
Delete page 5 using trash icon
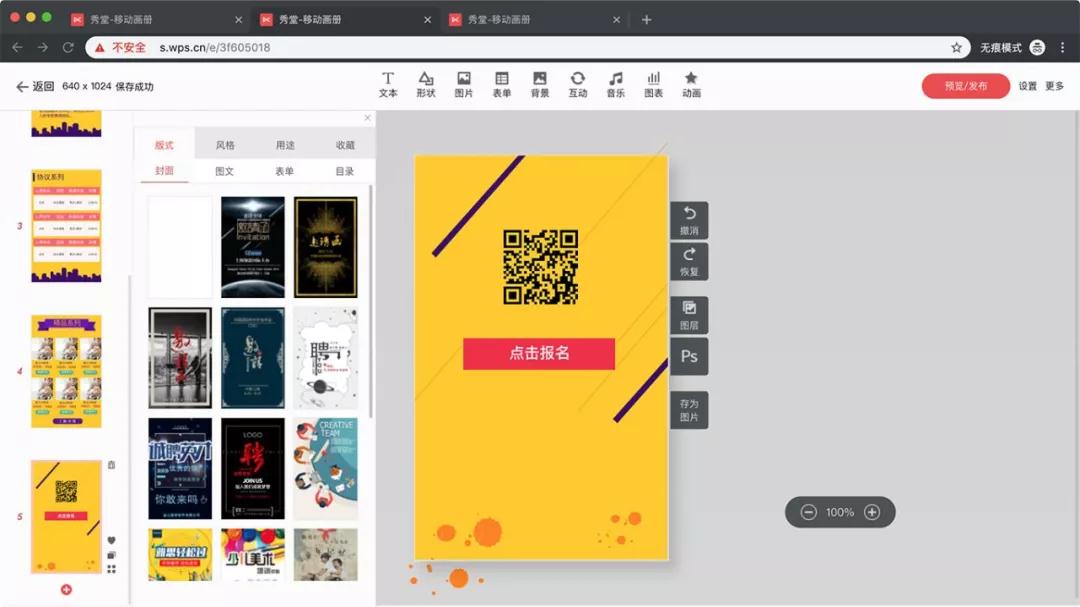point(111,465)
